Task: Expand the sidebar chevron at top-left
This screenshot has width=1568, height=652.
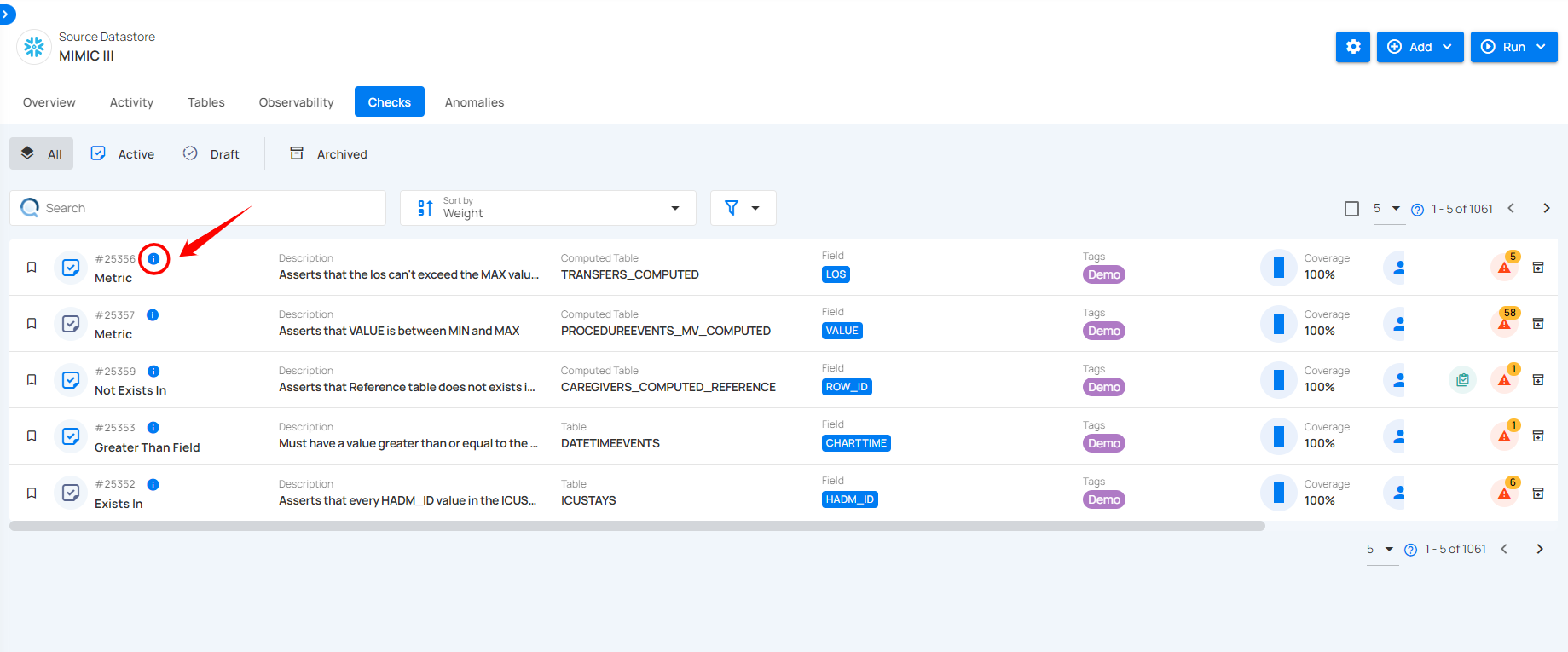Action: (x=7, y=14)
